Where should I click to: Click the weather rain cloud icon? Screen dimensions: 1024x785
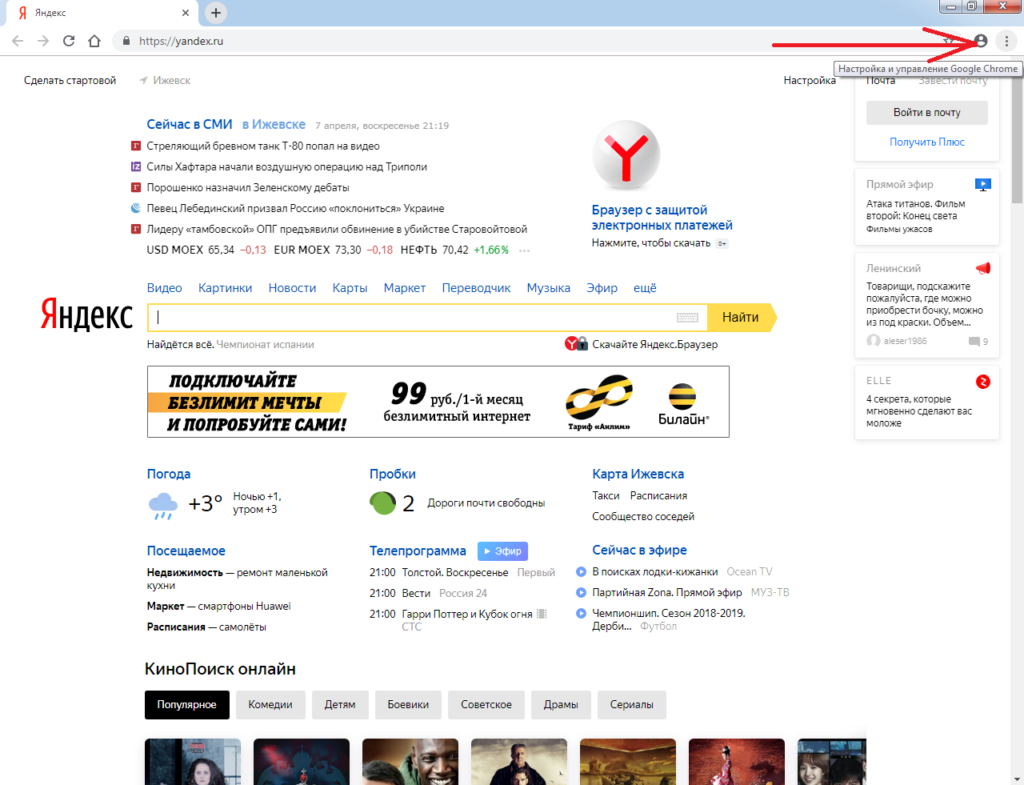click(163, 505)
